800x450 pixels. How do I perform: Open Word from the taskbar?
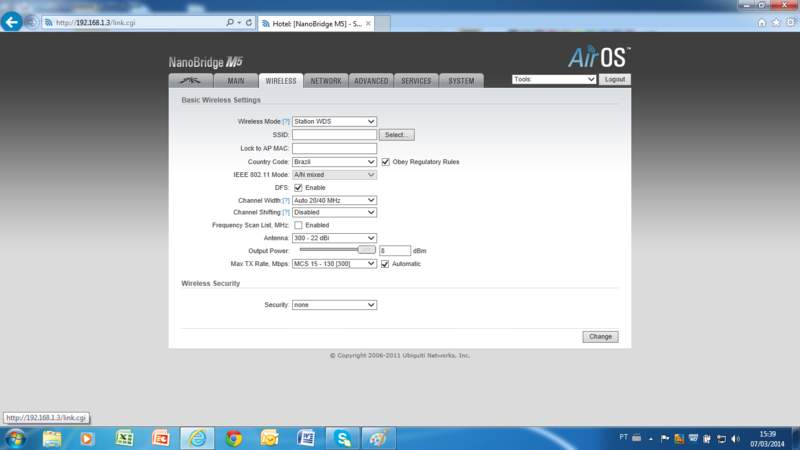pos(306,438)
